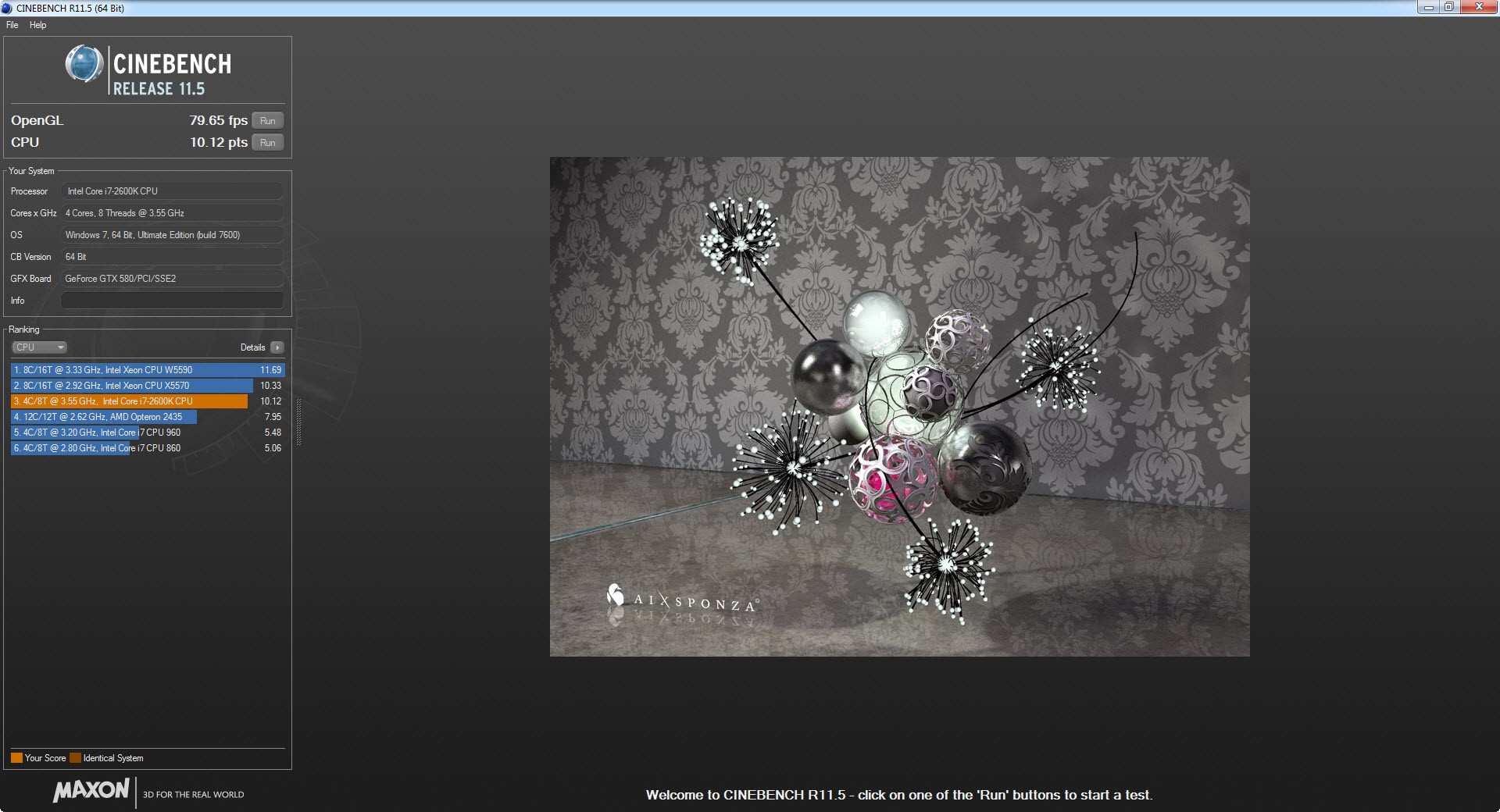Click the OS Windows 7 value field
This screenshot has width=1500, height=812.
(x=172, y=235)
